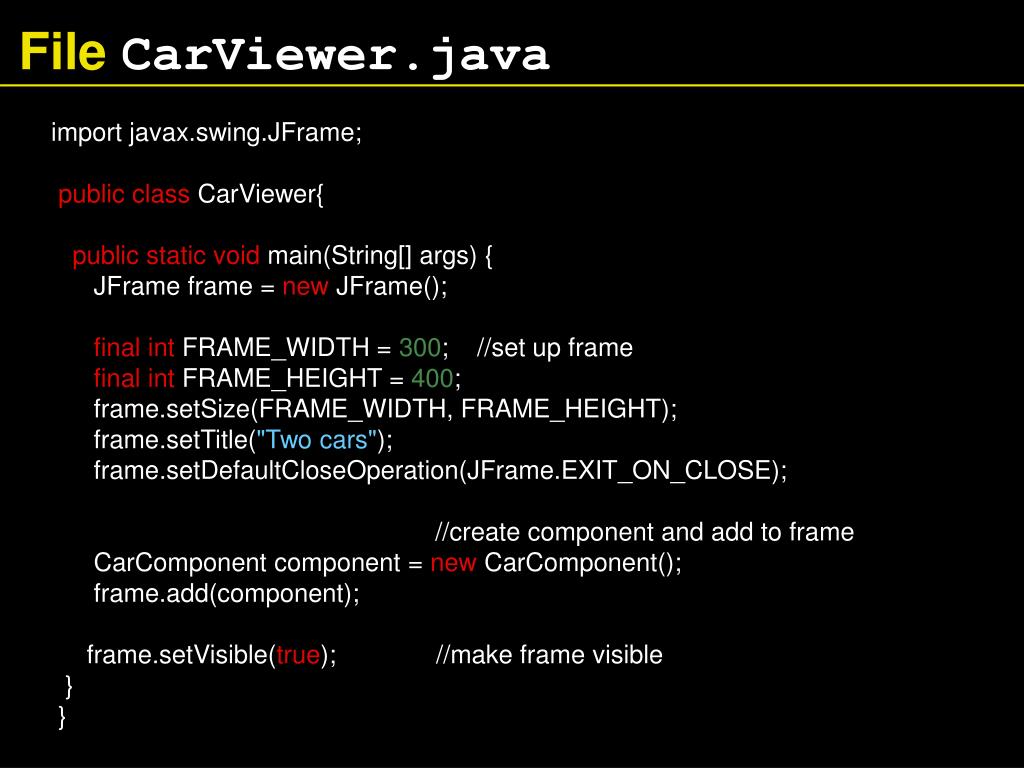The width and height of the screenshot is (1024, 768).
Task: Click the line "import javax.swing.JFrame;"
Action: (x=206, y=133)
